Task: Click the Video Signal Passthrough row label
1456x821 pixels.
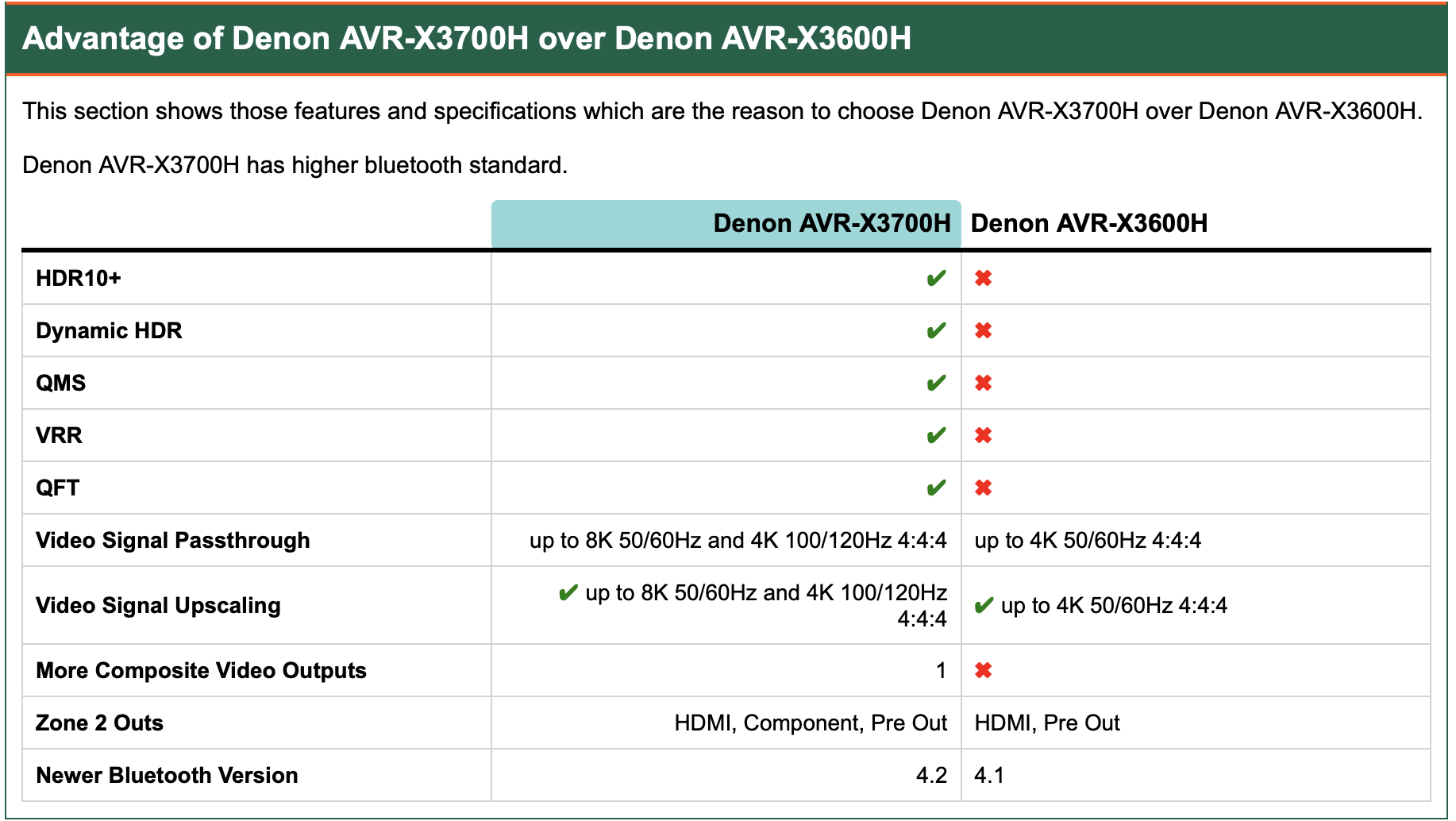Action: tap(173, 541)
